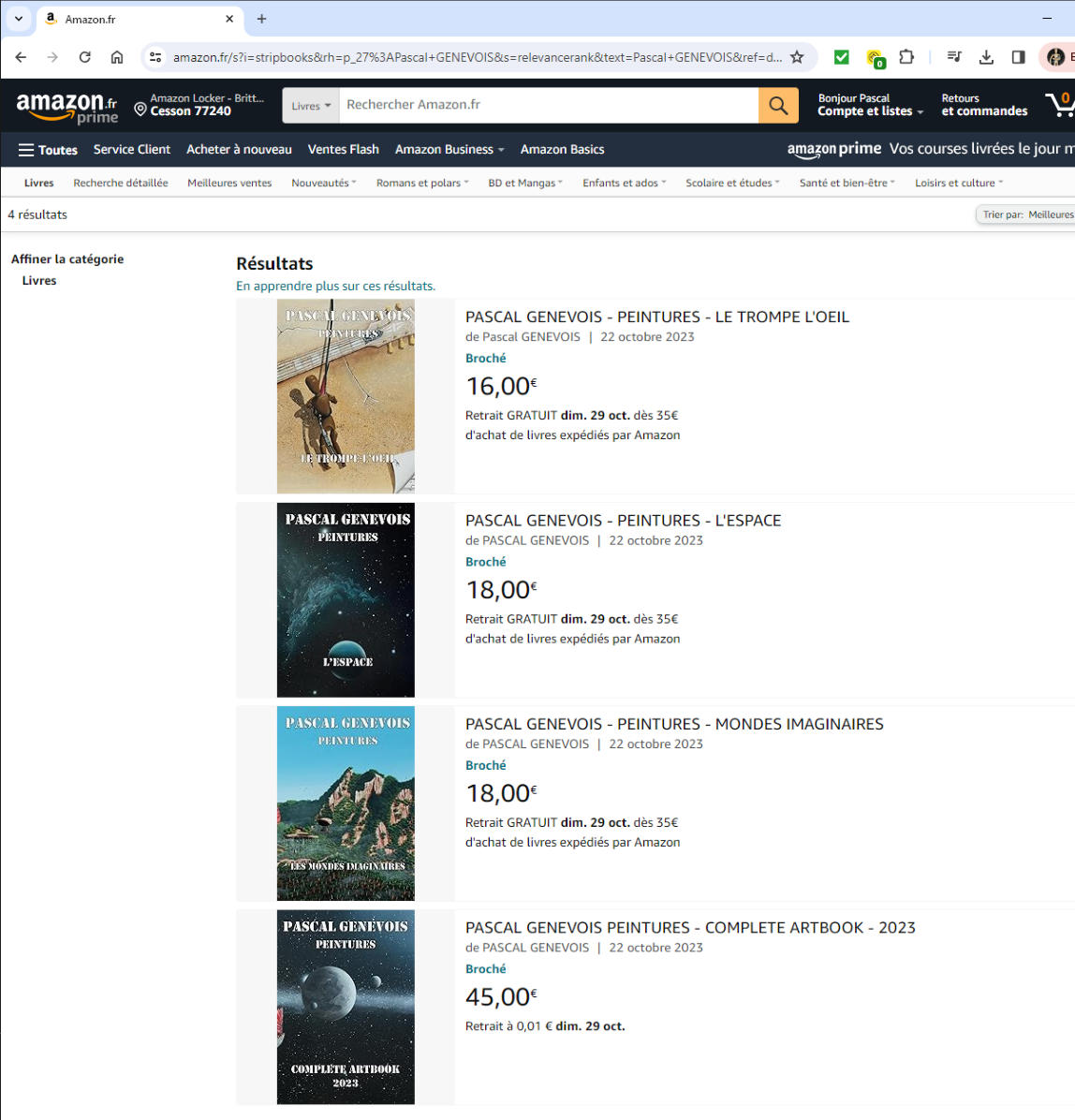Open a new browser tab
This screenshot has width=1075, height=1120.
click(261, 19)
